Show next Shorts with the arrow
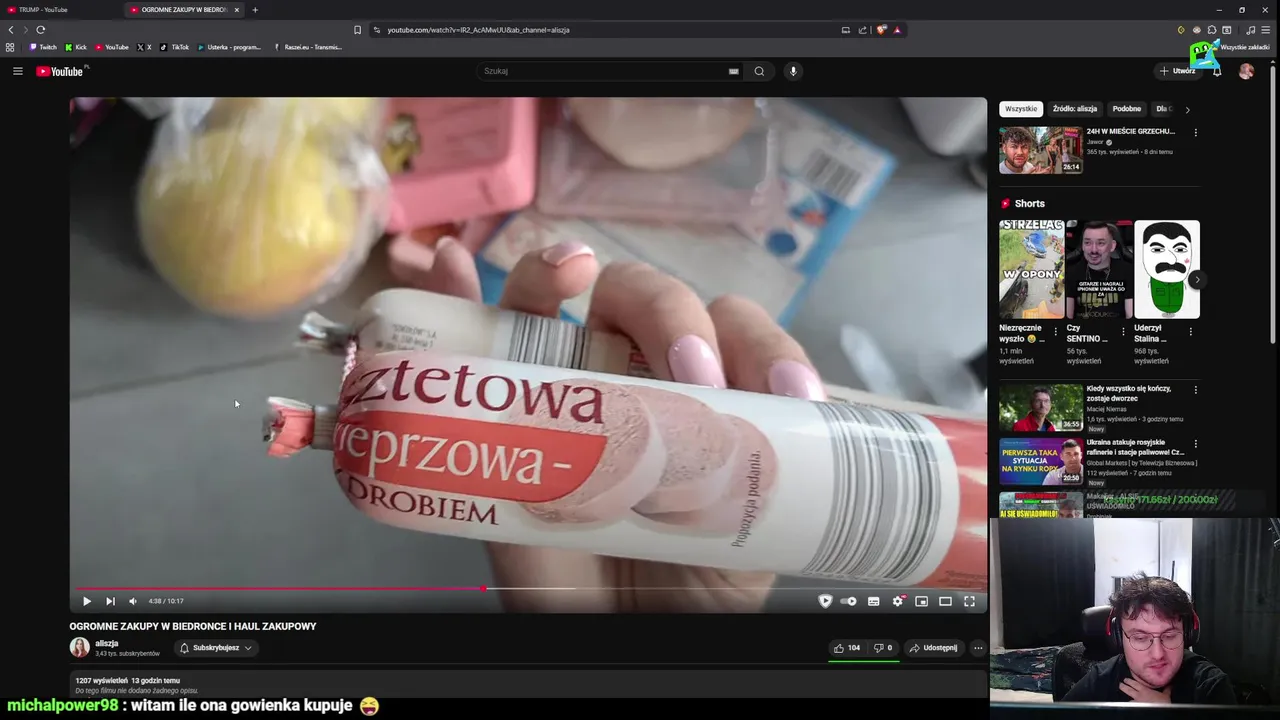Viewport: 1280px width, 720px height. click(x=1196, y=280)
